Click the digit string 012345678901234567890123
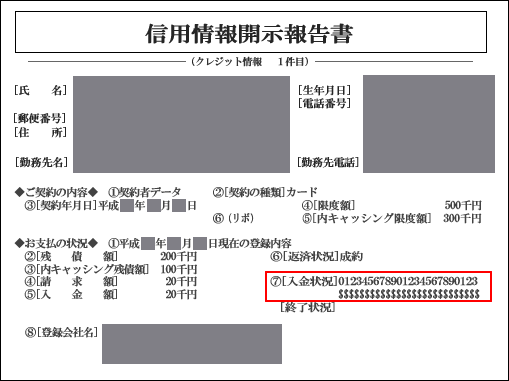This screenshot has height=381, width=509. pos(408,282)
